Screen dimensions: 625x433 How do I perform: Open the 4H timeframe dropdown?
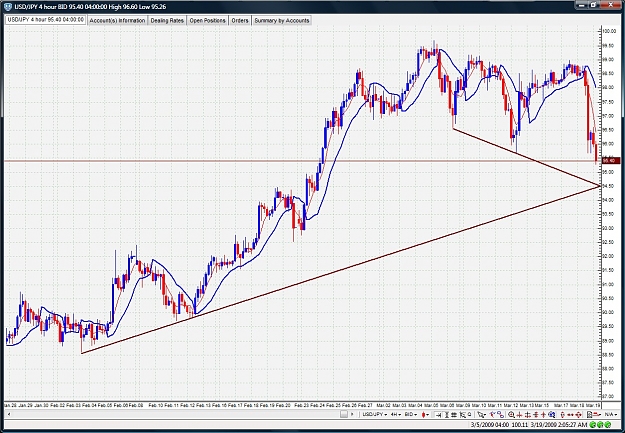pos(395,415)
